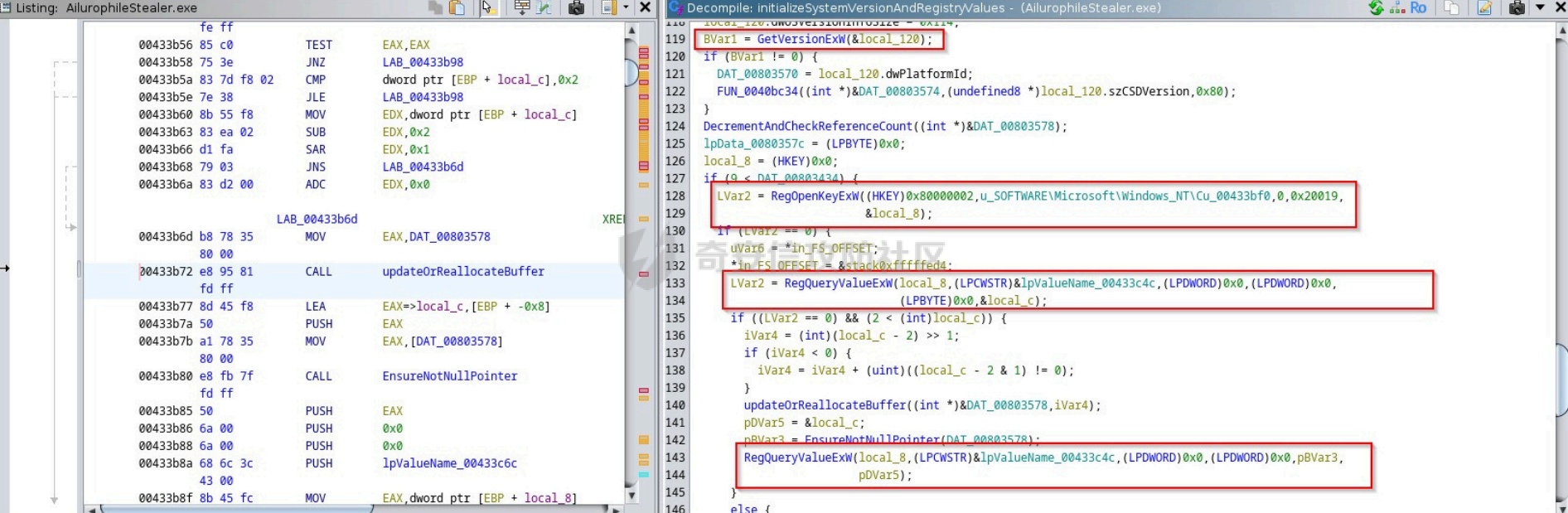This screenshot has height=513, width=1568.
Task: Re-decompile using the green refresh icon
Action: click(x=1376, y=7)
